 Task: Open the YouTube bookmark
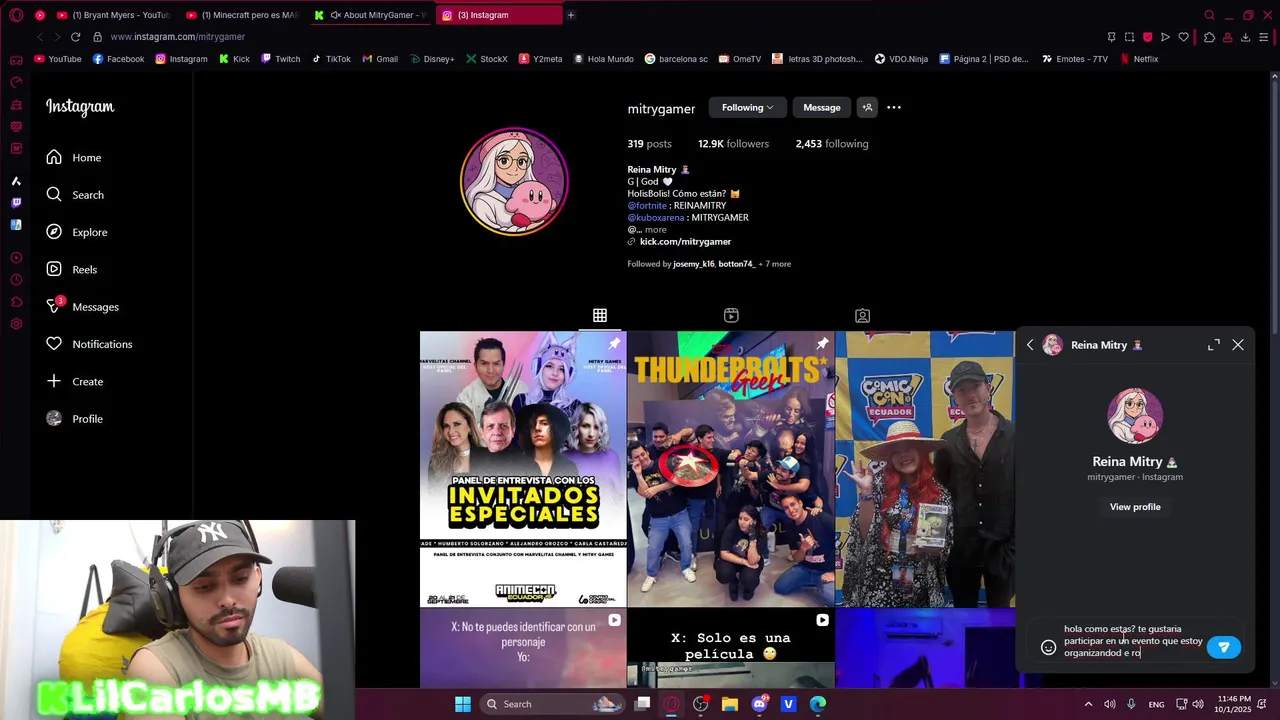point(58,59)
